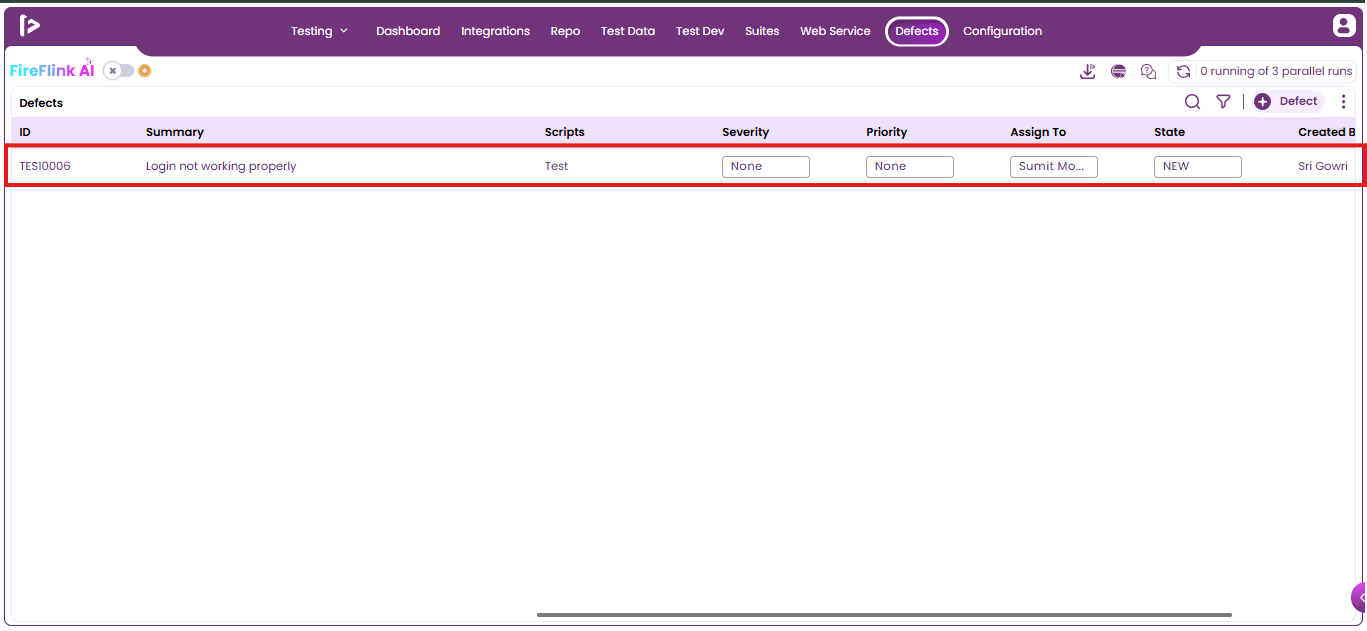Image resolution: width=1367 pixels, height=631 pixels.
Task: Open the Test Data tab
Action: click(x=628, y=31)
